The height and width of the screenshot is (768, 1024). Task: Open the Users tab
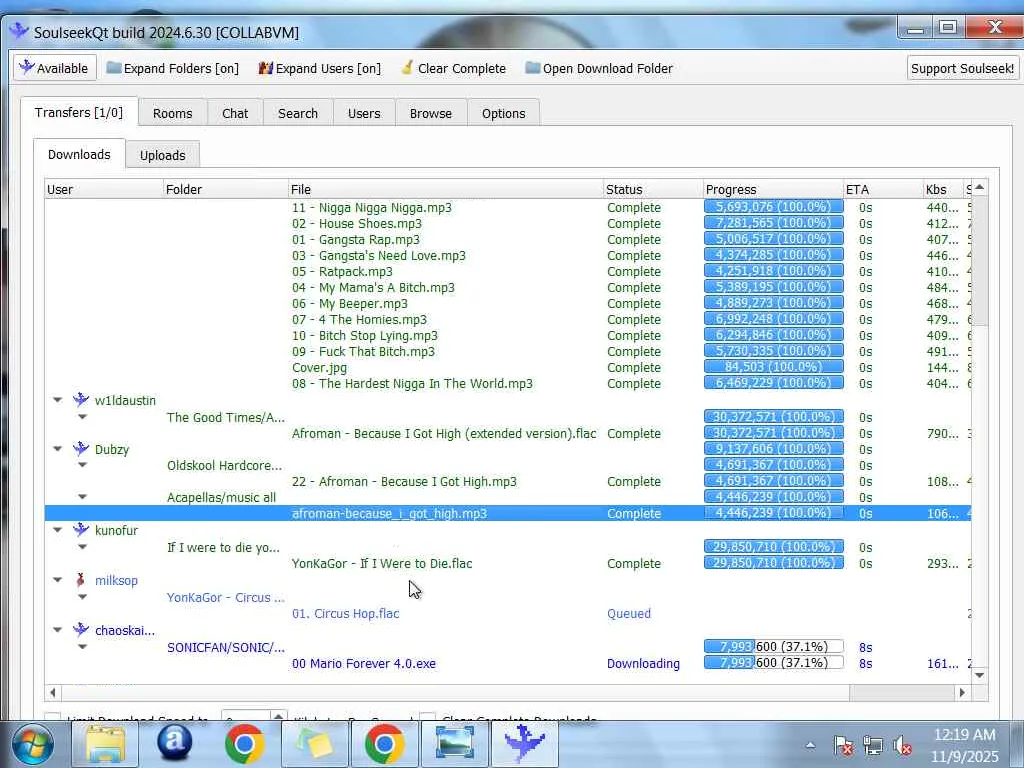[364, 113]
